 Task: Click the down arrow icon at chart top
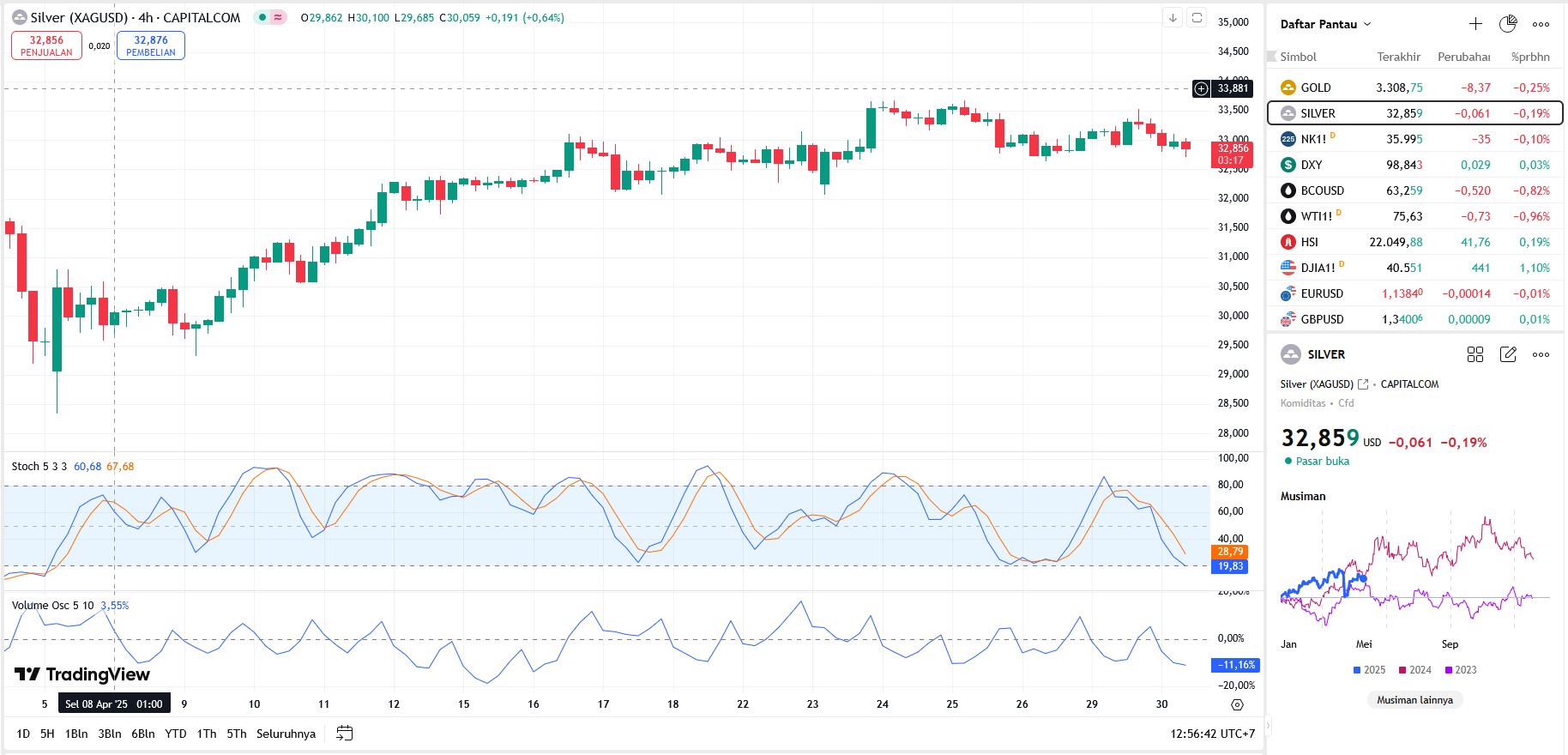pos(1173,18)
